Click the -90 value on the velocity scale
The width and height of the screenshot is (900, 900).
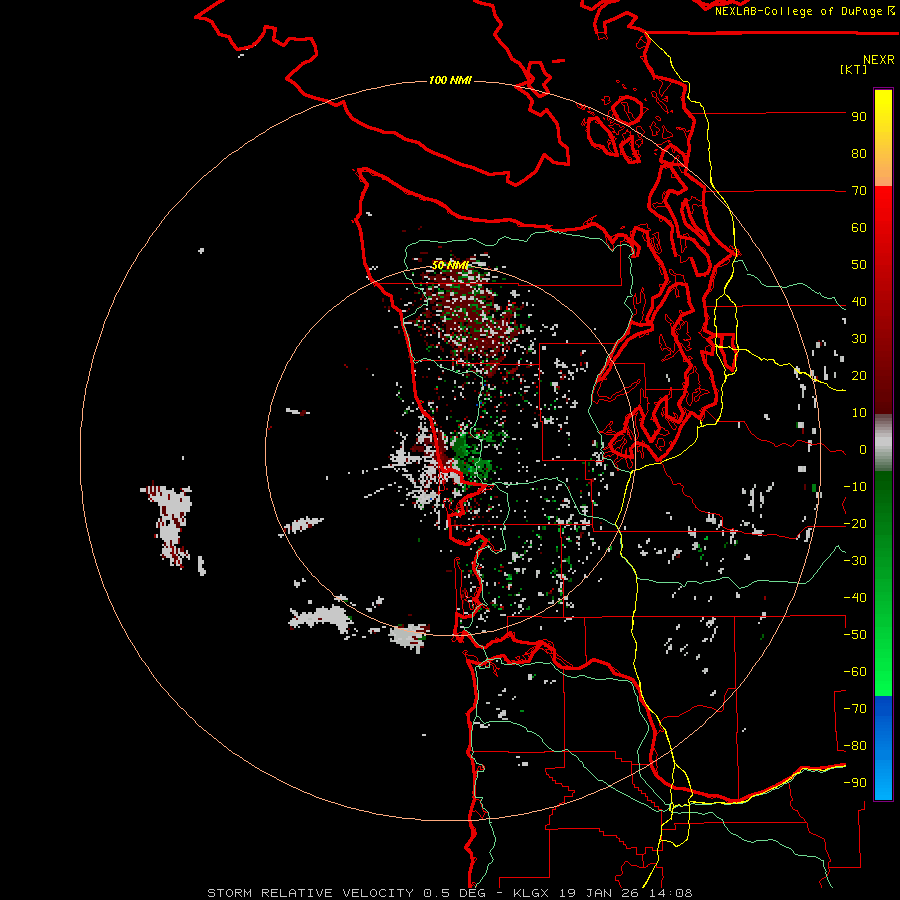point(855,783)
